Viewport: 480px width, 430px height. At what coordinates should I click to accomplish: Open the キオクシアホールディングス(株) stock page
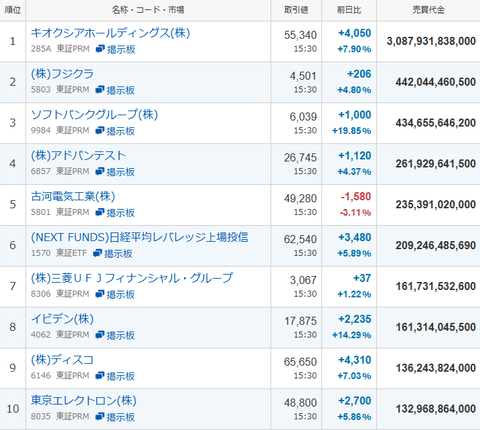(110, 33)
